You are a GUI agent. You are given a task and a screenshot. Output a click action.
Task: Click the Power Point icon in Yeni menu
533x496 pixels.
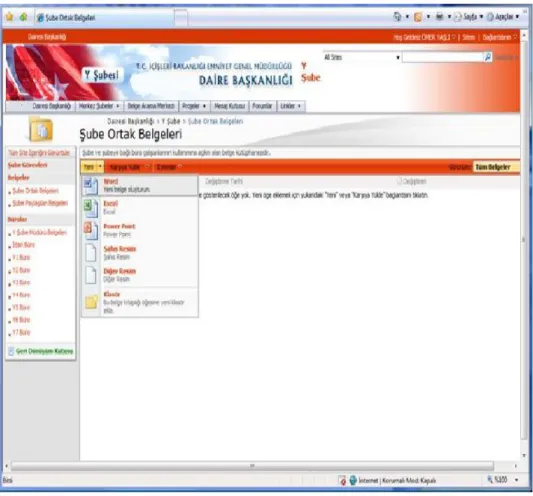pyautogui.click(x=91, y=231)
